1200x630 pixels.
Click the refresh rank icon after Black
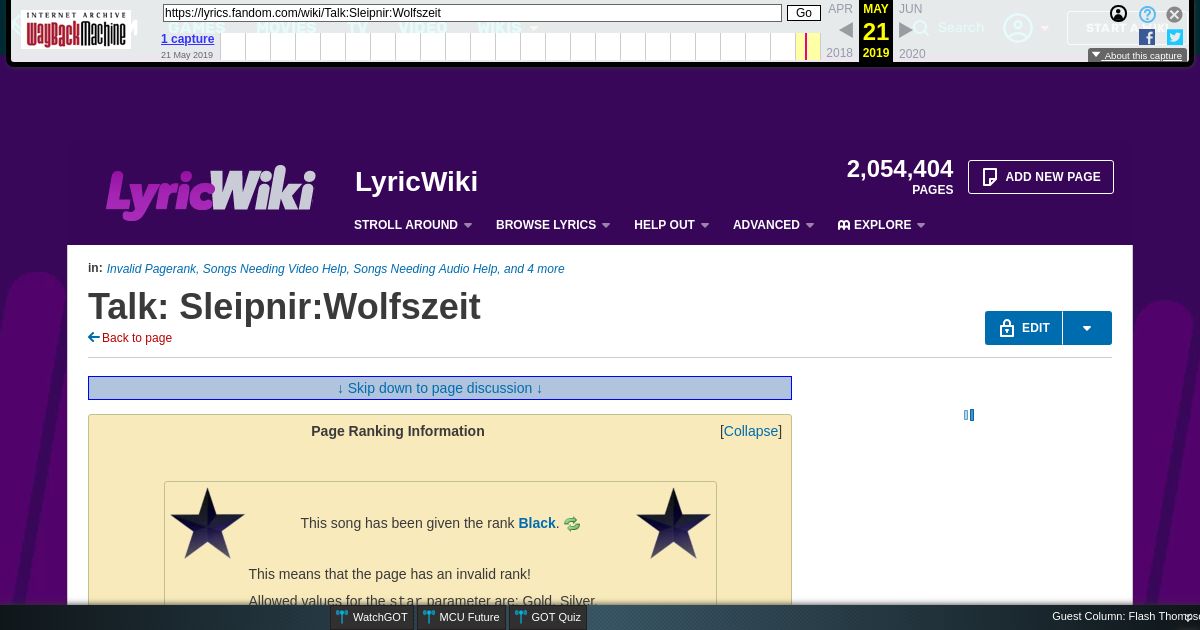tap(572, 524)
